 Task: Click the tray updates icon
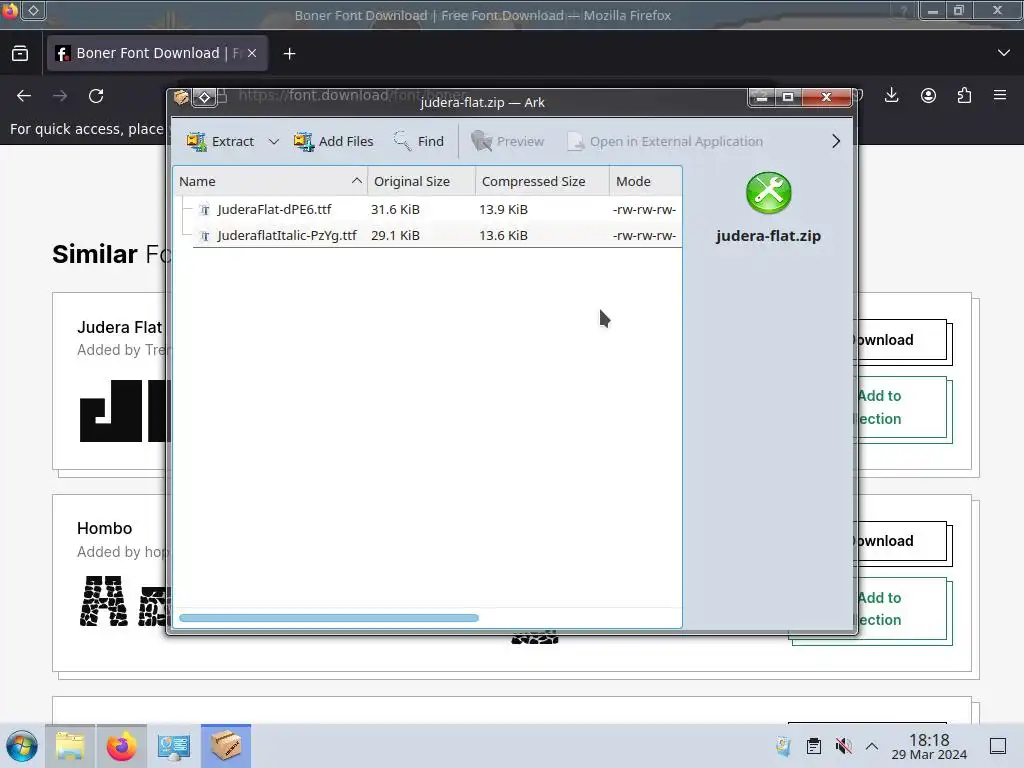click(784, 746)
